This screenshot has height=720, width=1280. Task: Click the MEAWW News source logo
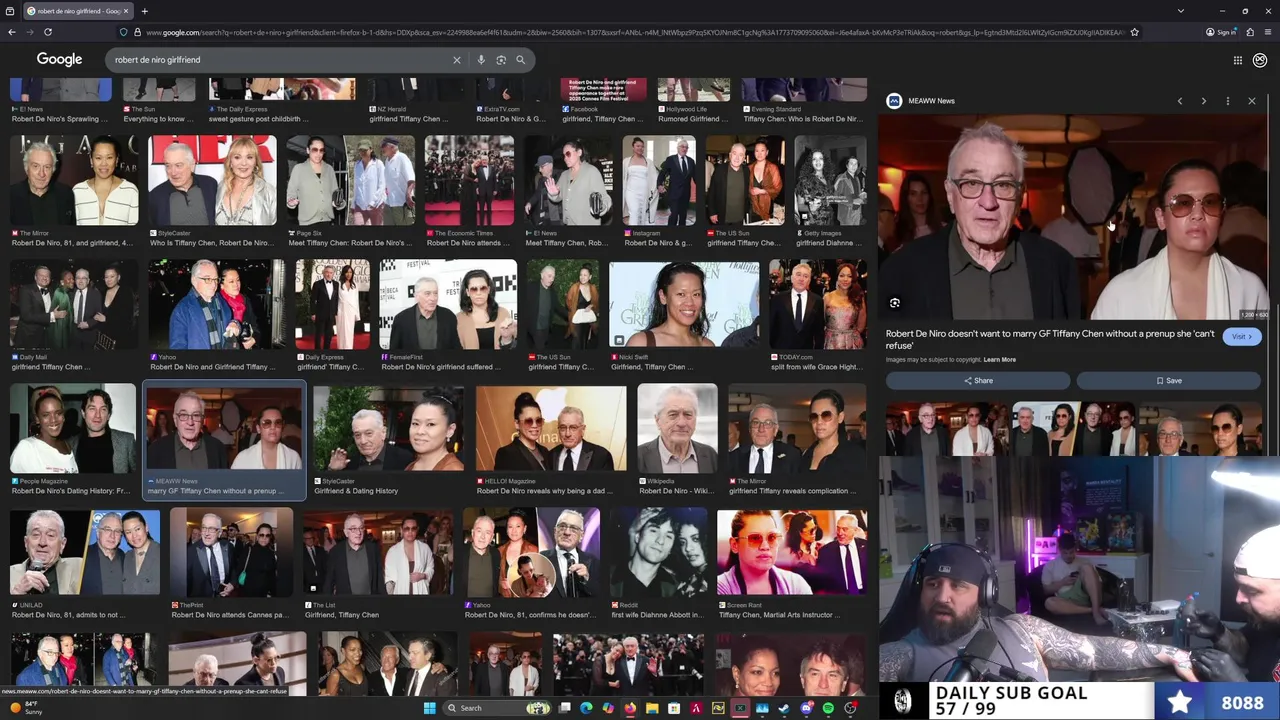(x=894, y=101)
